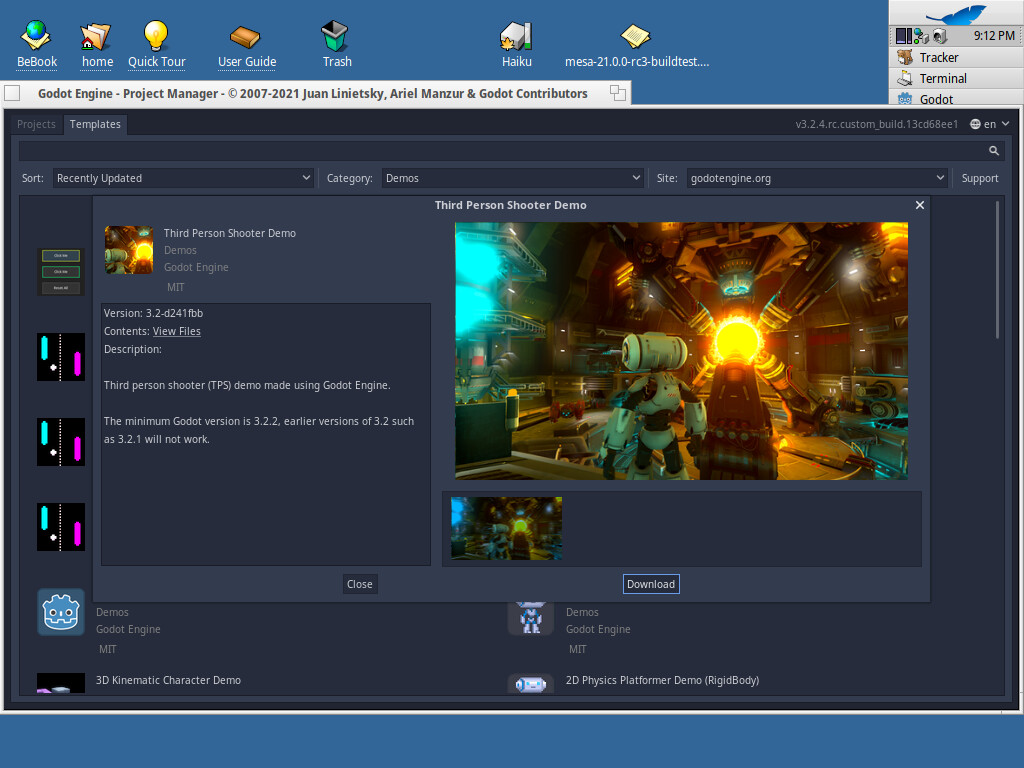Click the clock showing 9:12 PM
Viewport: 1024px width, 768px height.
point(994,35)
